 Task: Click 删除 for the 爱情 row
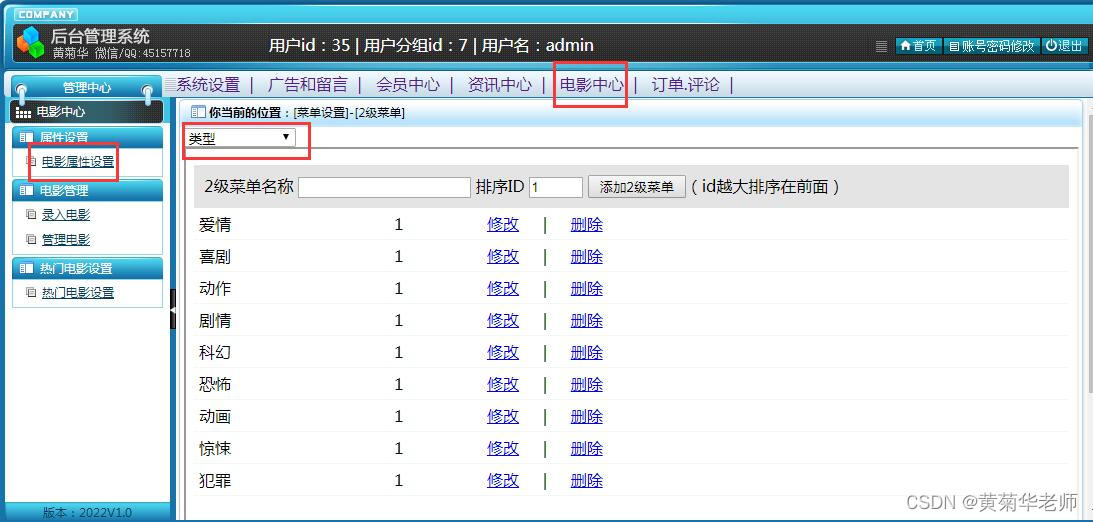[586, 225]
